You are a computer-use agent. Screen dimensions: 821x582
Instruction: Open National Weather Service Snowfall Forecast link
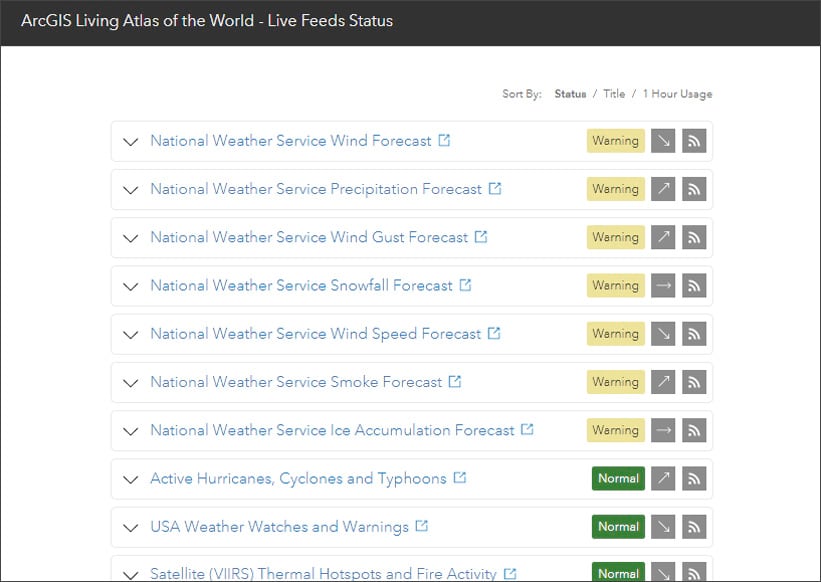[300, 285]
